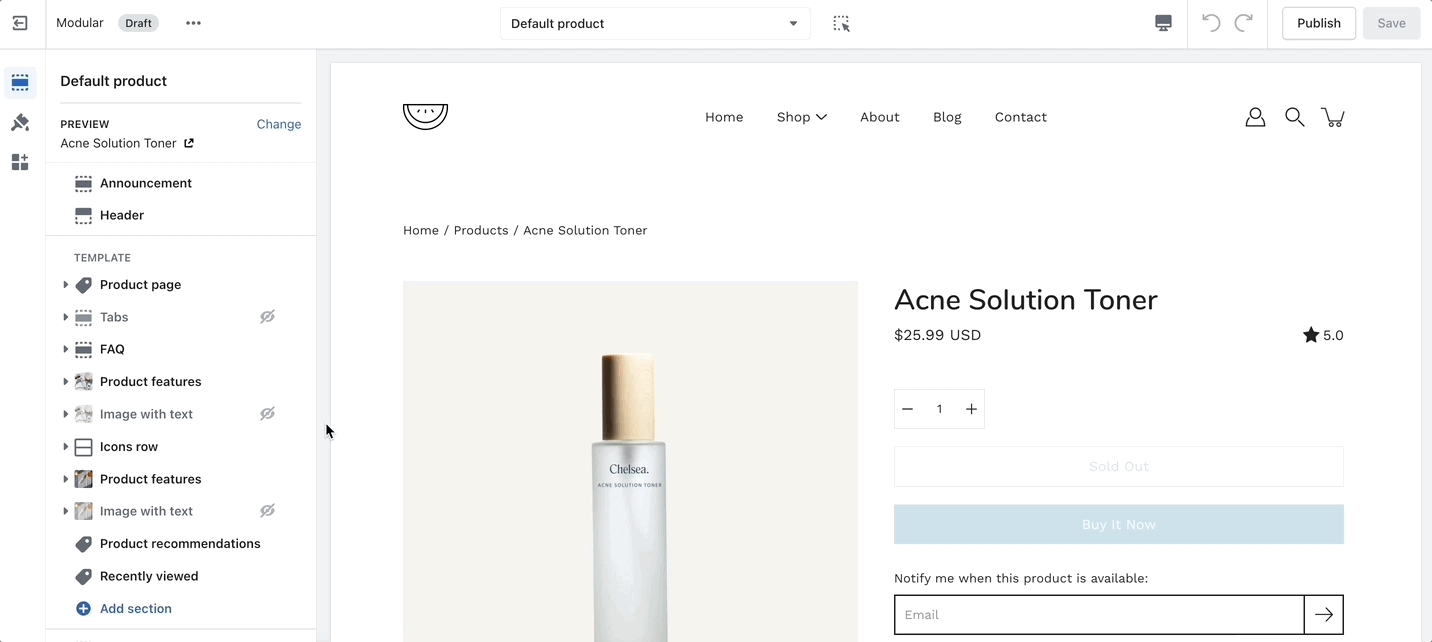Click Change preview product link
Viewport: 1432px width, 642px height.
278,124
